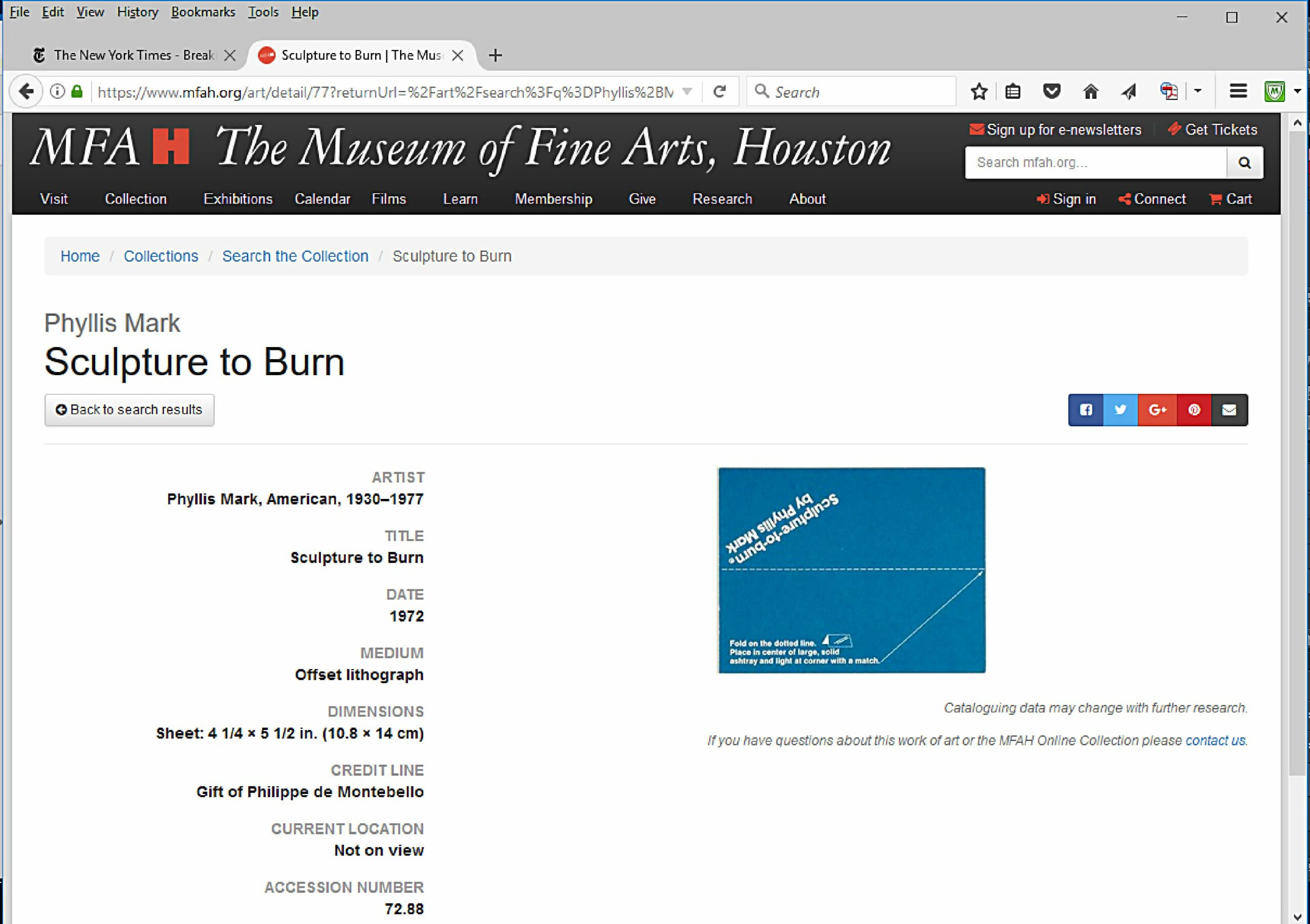This screenshot has height=924, width=1310.
Task: Go back with the browser back arrow
Action: coord(26,91)
